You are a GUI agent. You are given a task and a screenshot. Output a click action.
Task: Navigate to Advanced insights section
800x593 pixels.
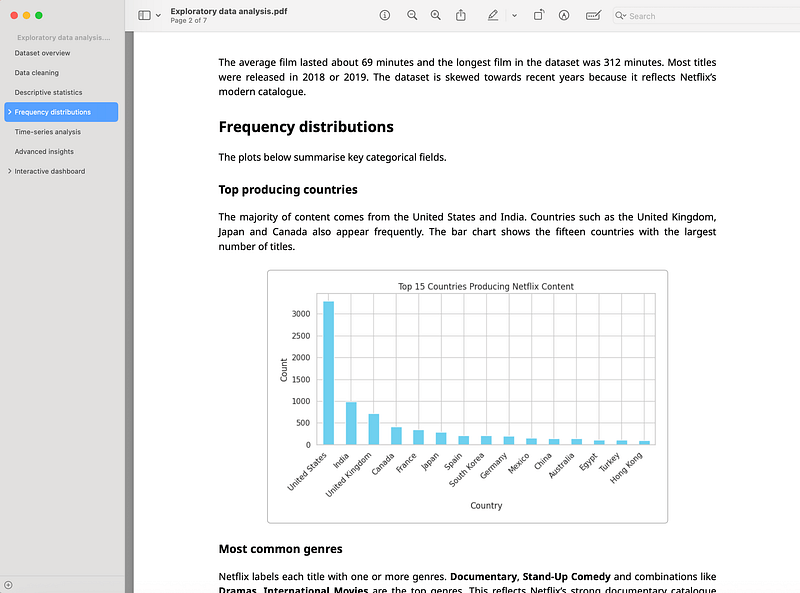tap(44, 152)
